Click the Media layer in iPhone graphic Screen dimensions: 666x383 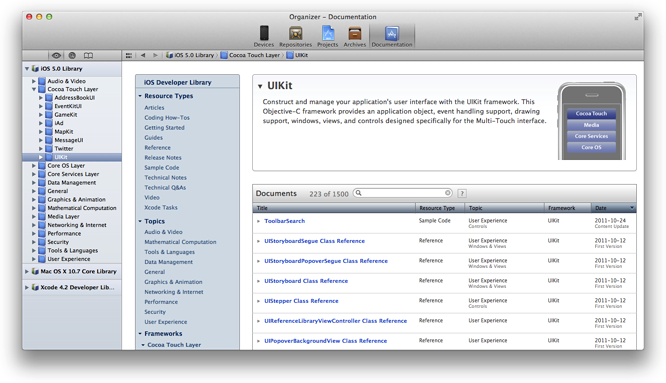point(591,125)
